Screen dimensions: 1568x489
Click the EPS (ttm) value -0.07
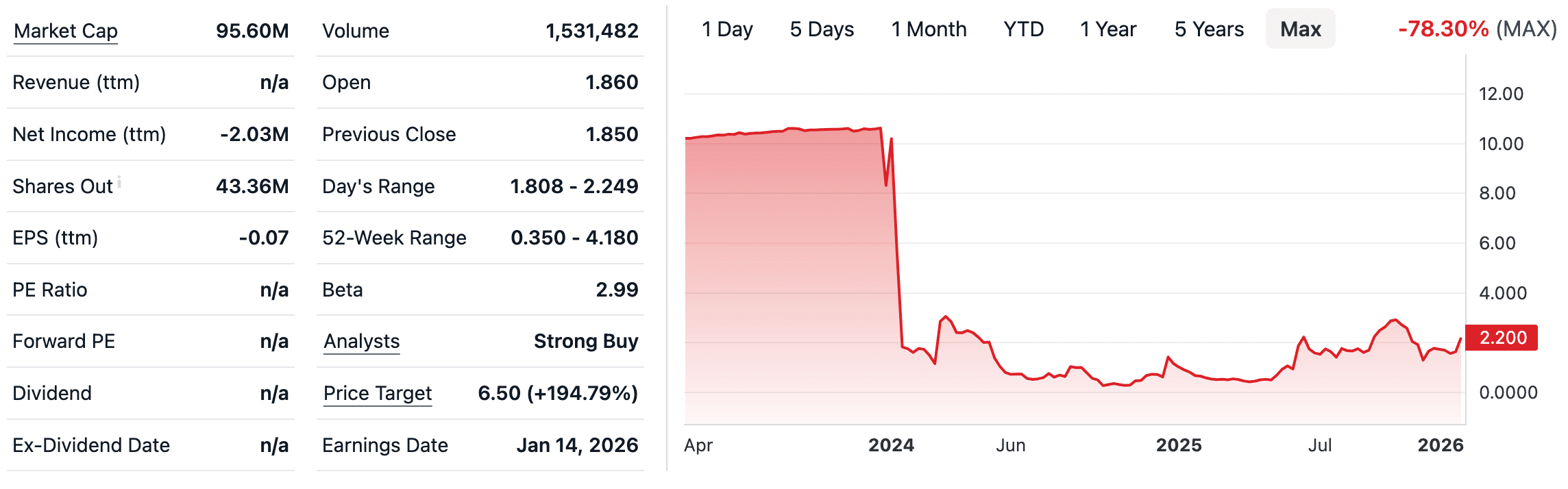pyautogui.click(x=263, y=238)
